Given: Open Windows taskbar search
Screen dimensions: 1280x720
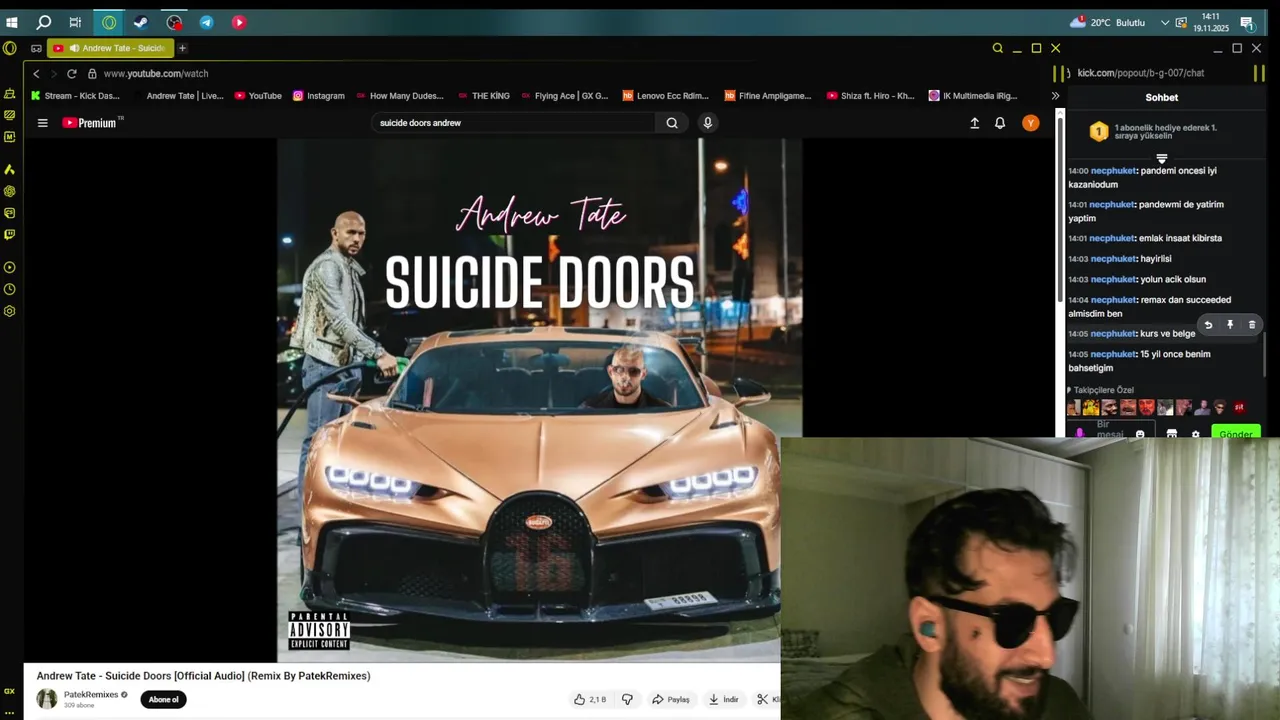Looking at the screenshot, I should [44, 22].
